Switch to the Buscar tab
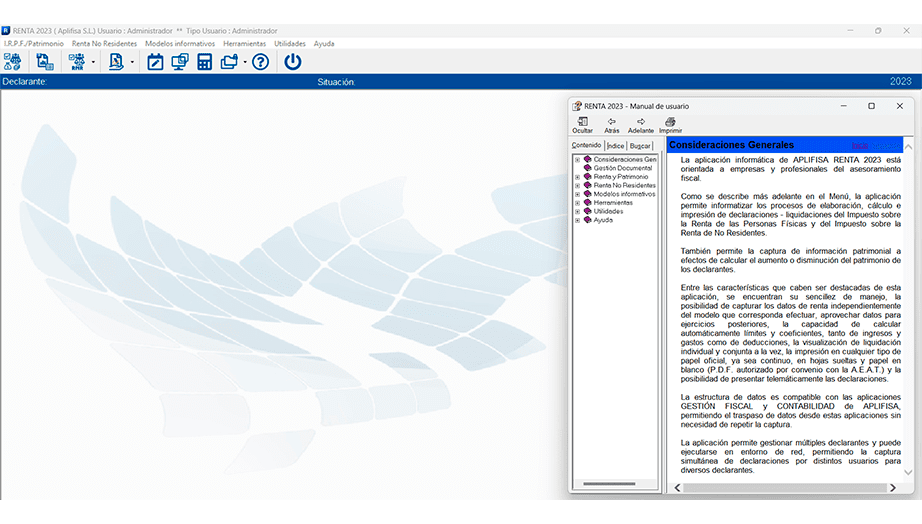Viewport: 922px width, 524px height. click(640, 146)
